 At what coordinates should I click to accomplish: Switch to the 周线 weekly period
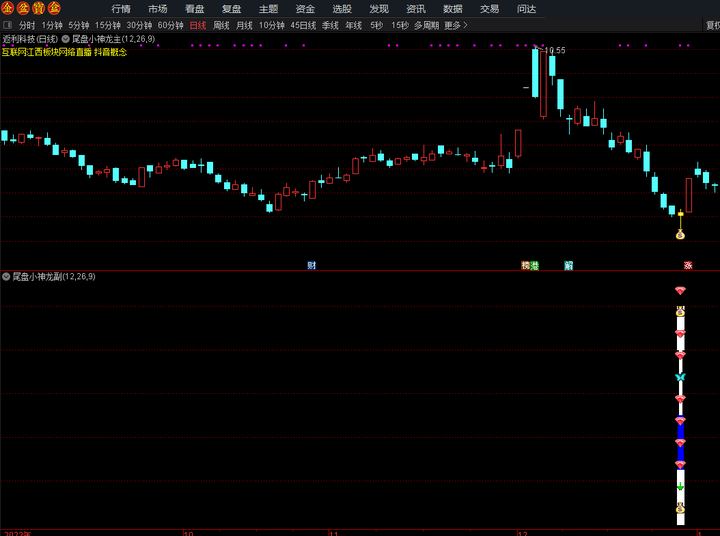tap(221, 25)
